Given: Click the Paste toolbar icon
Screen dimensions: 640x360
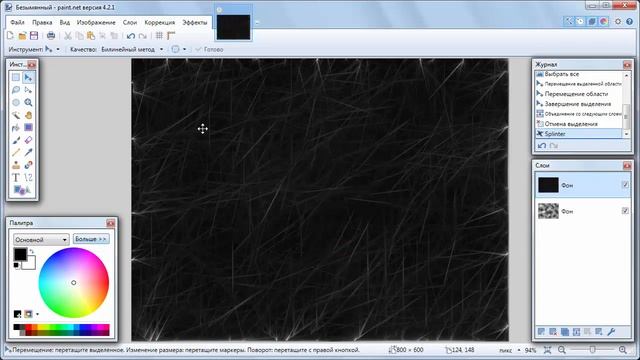Looking at the screenshot, I should (x=91, y=36).
